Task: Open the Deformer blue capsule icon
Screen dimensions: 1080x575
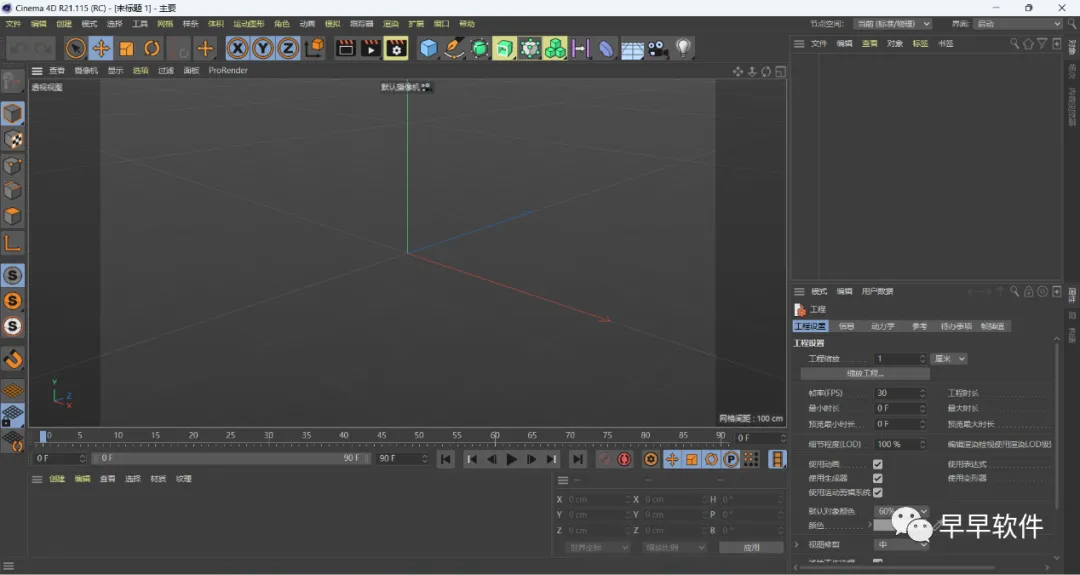Action: [606, 48]
